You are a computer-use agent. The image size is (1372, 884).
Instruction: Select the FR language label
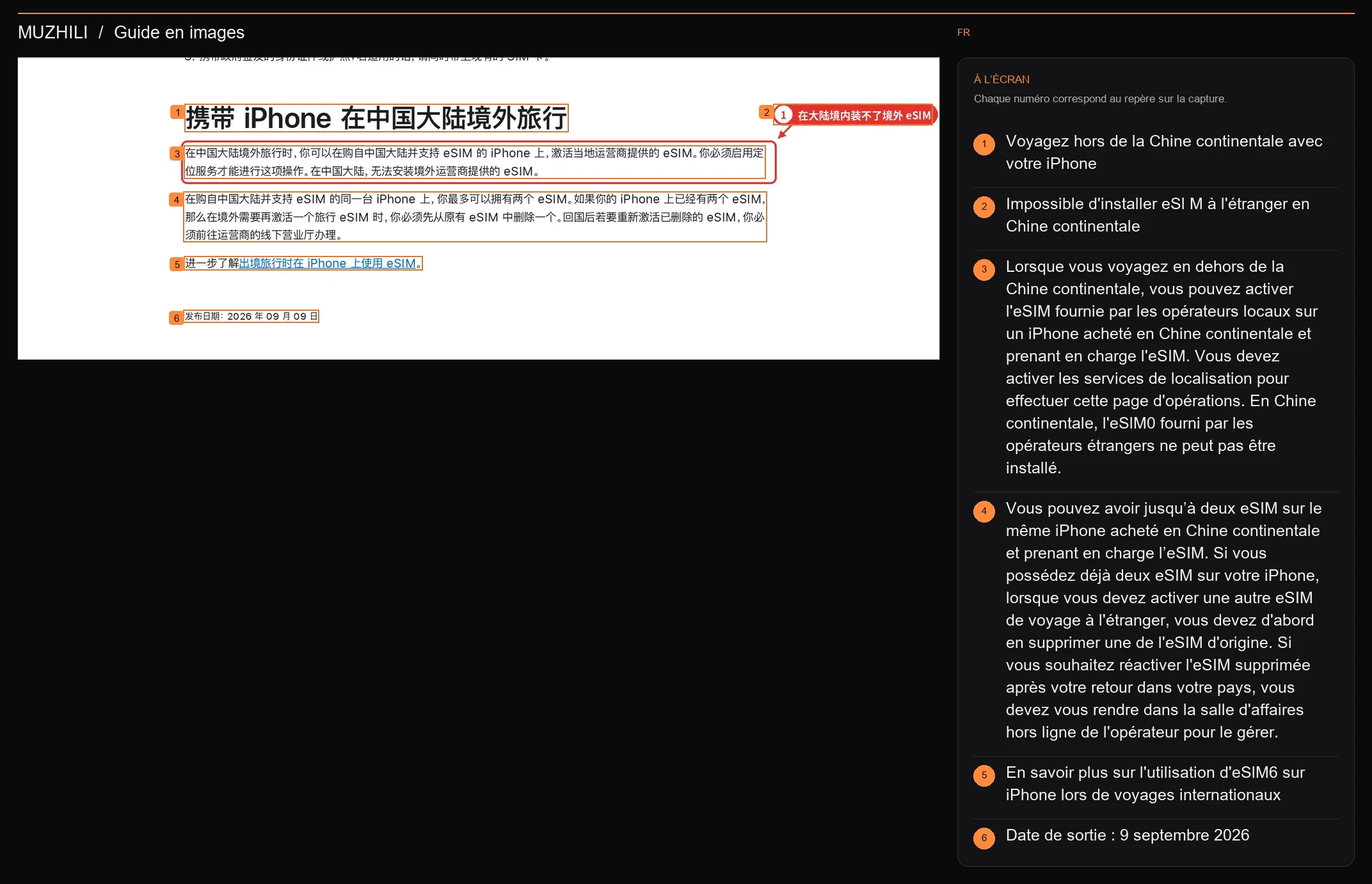963,33
